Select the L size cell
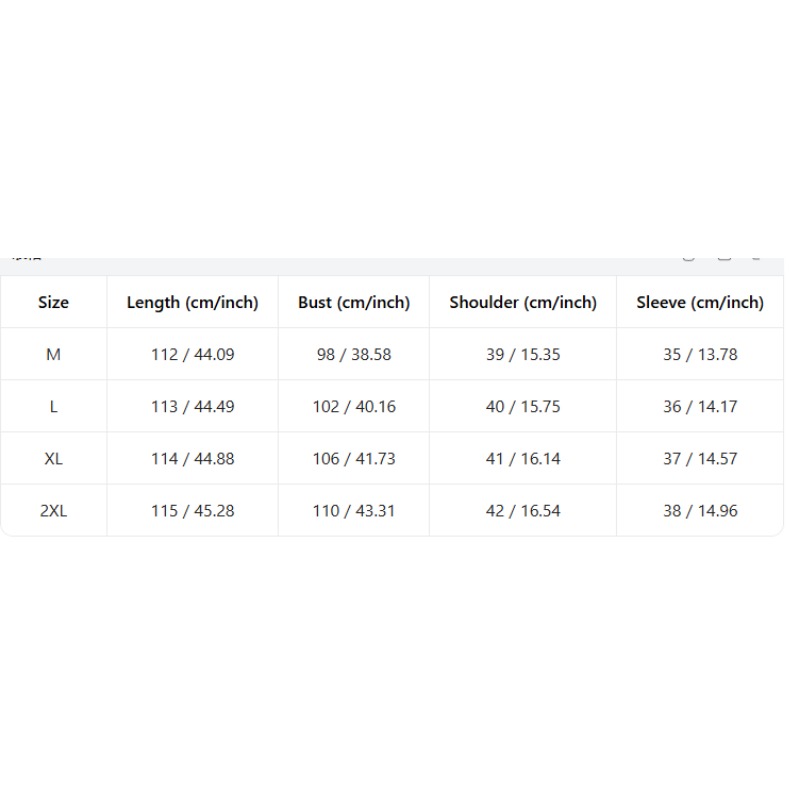The height and width of the screenshot is (800, 800). point(54,406)
